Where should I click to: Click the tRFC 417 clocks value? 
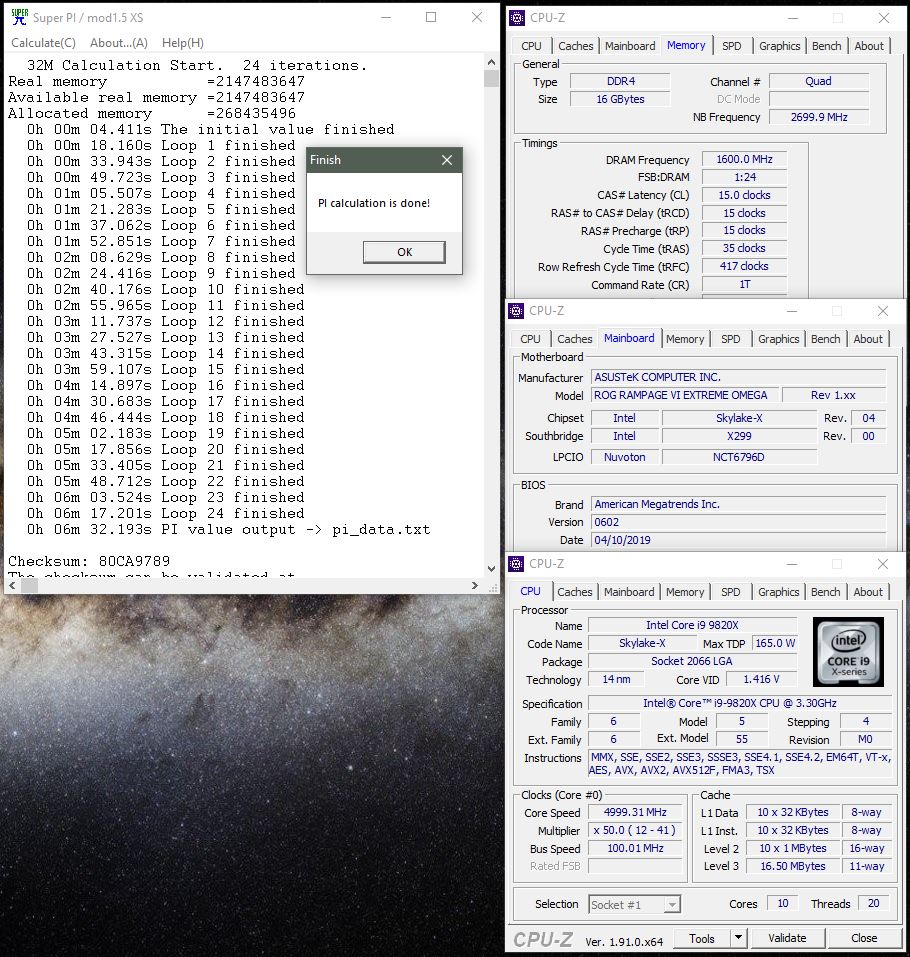pyautogui.click(x=744, y=266)
